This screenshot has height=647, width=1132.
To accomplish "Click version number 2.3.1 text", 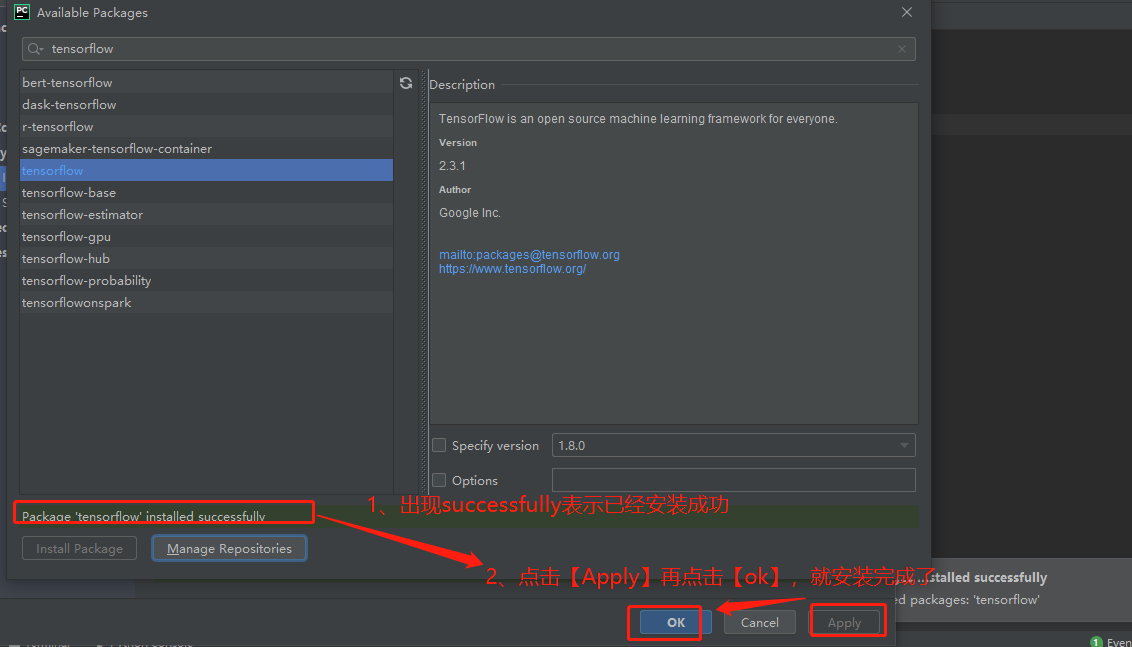I will (452, 165).
